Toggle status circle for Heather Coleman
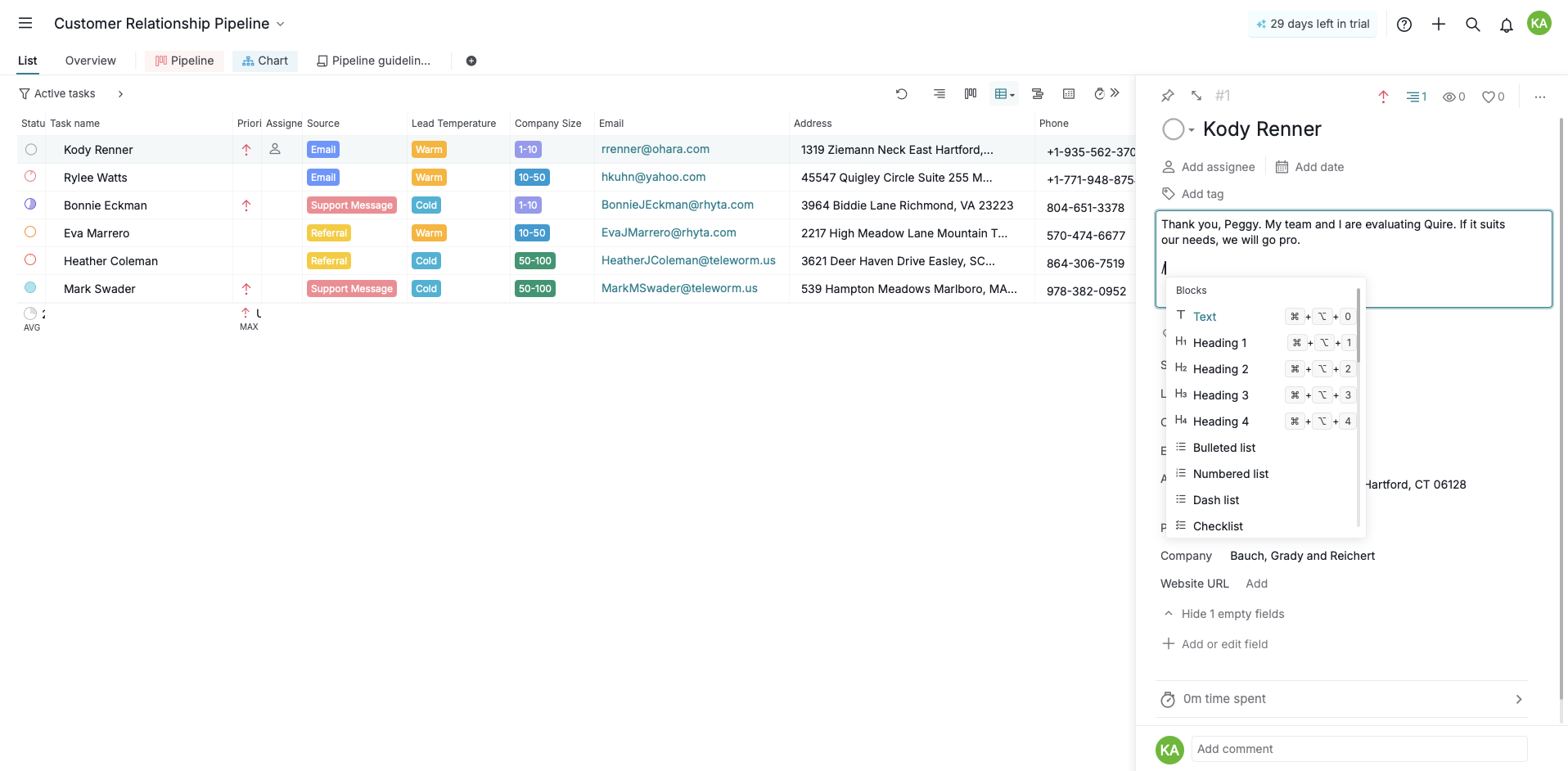 [x=30, y=259]
